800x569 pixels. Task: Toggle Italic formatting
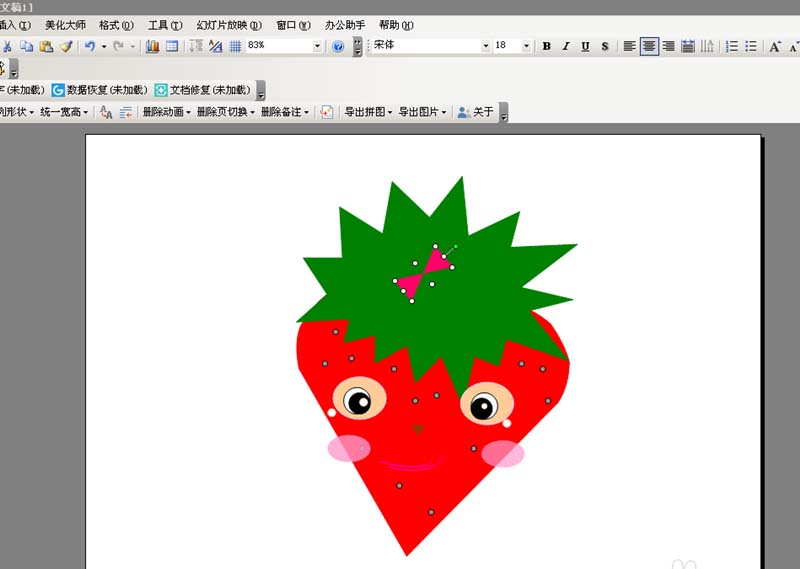566,46
